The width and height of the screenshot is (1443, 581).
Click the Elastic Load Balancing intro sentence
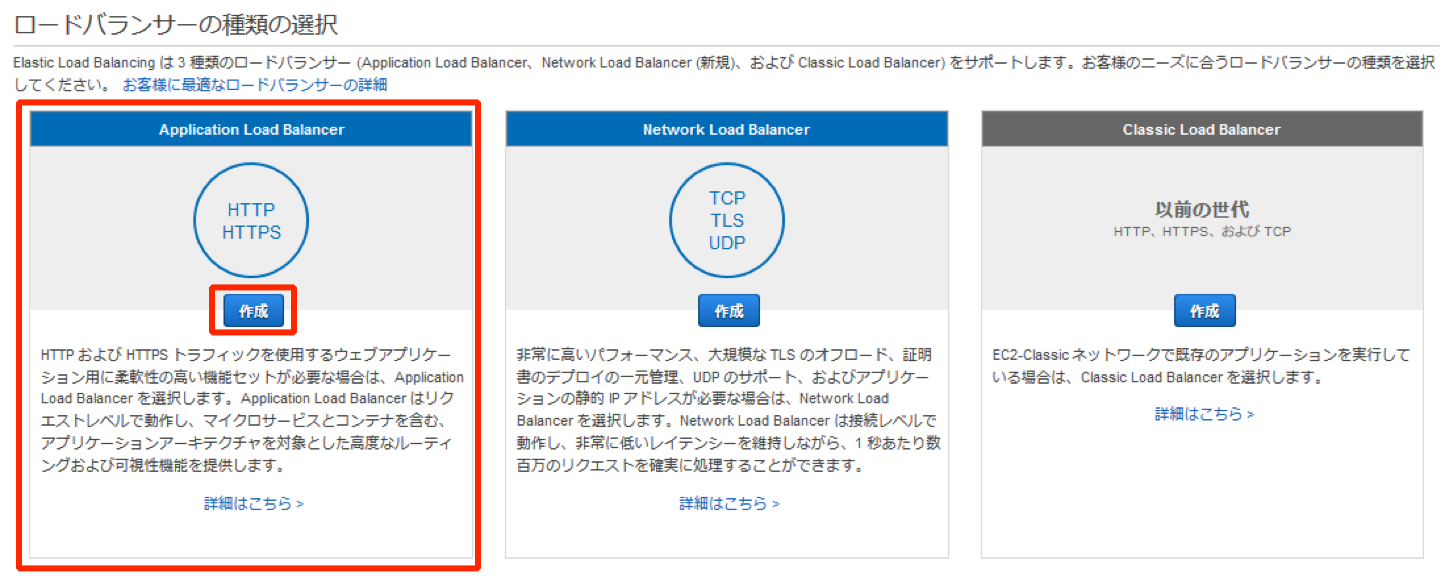[724, 74]
